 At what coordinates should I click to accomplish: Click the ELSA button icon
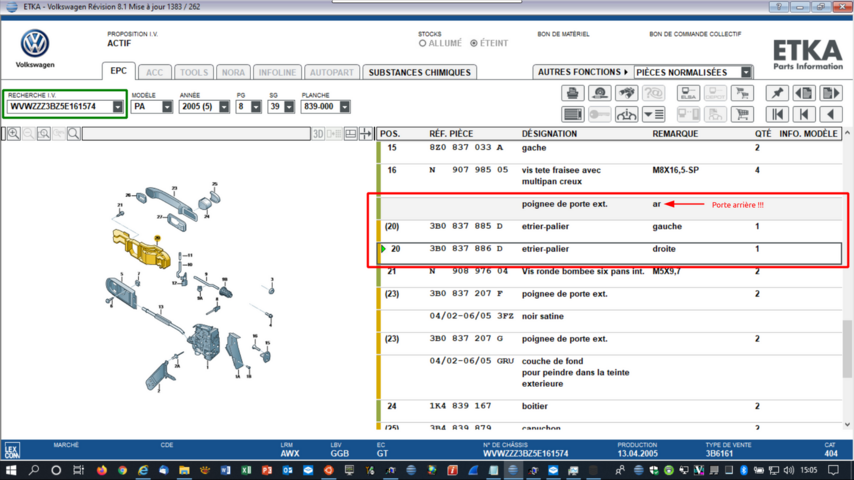[x=688, y=93]
